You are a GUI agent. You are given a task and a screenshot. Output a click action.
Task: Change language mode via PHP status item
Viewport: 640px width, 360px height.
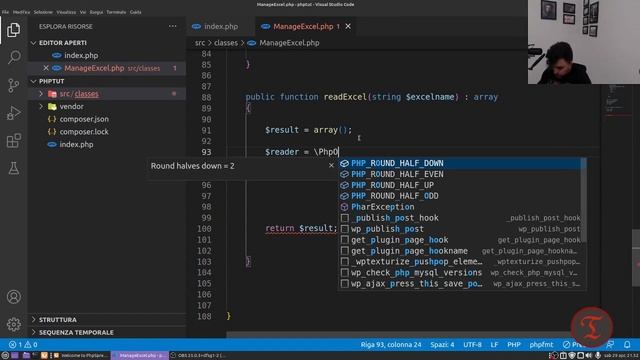coord(514,344)
